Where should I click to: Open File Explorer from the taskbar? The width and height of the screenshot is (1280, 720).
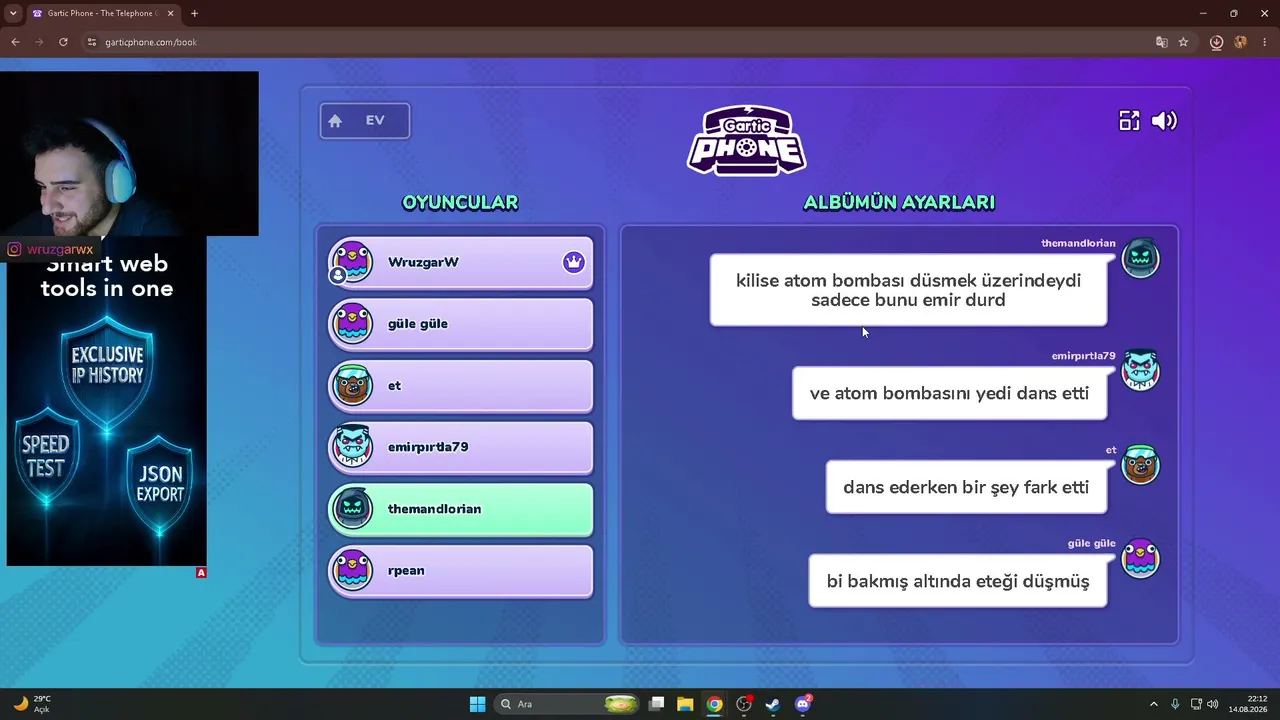pyautogui.click(x=685, y=704)
